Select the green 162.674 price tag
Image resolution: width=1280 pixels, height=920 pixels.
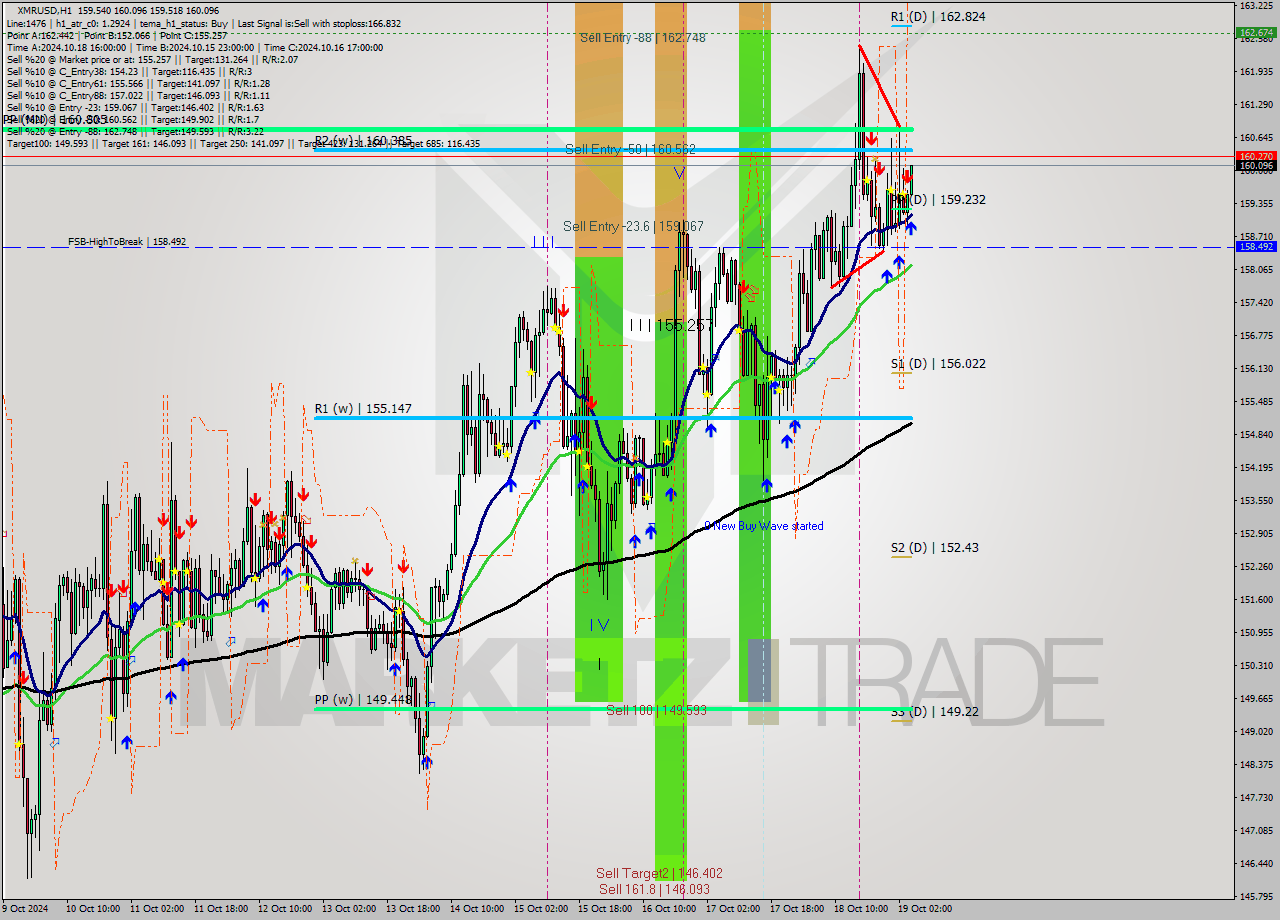pyautogui.click(x=1256, y=33)
